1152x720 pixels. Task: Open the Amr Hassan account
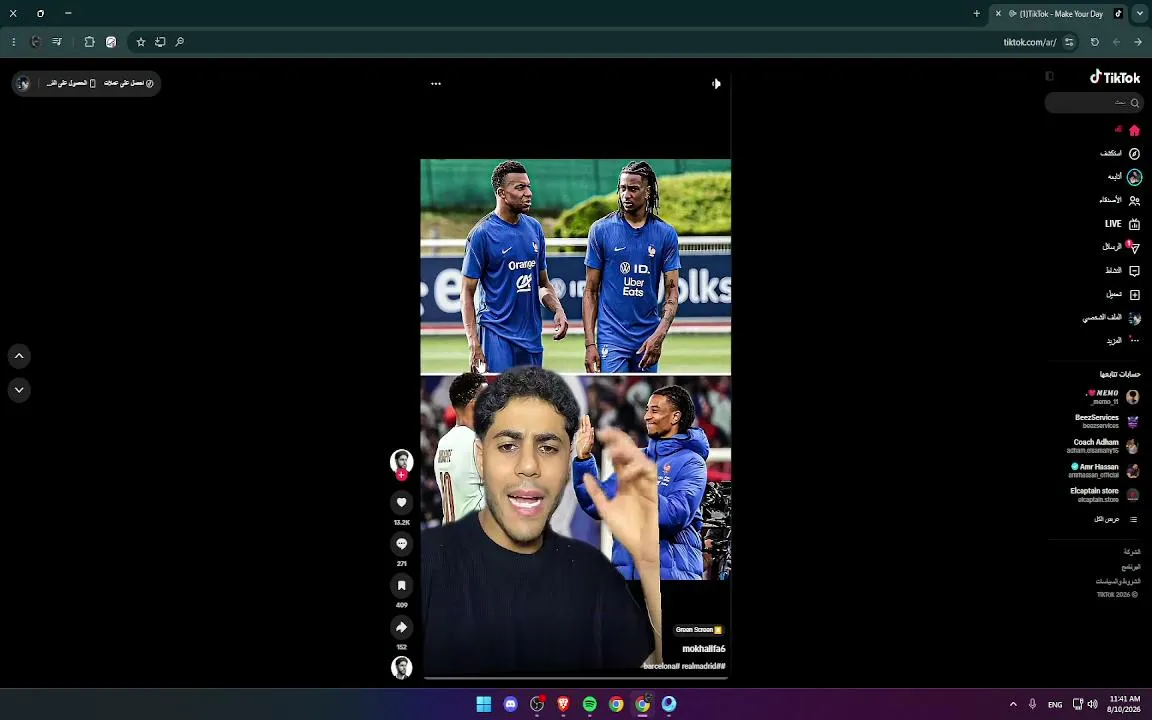tap(1104, 470)
